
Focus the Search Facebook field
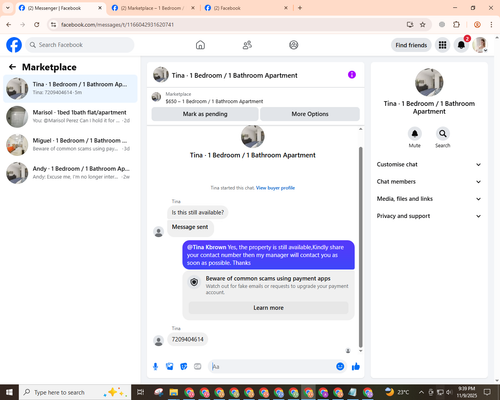coord(80,45)
